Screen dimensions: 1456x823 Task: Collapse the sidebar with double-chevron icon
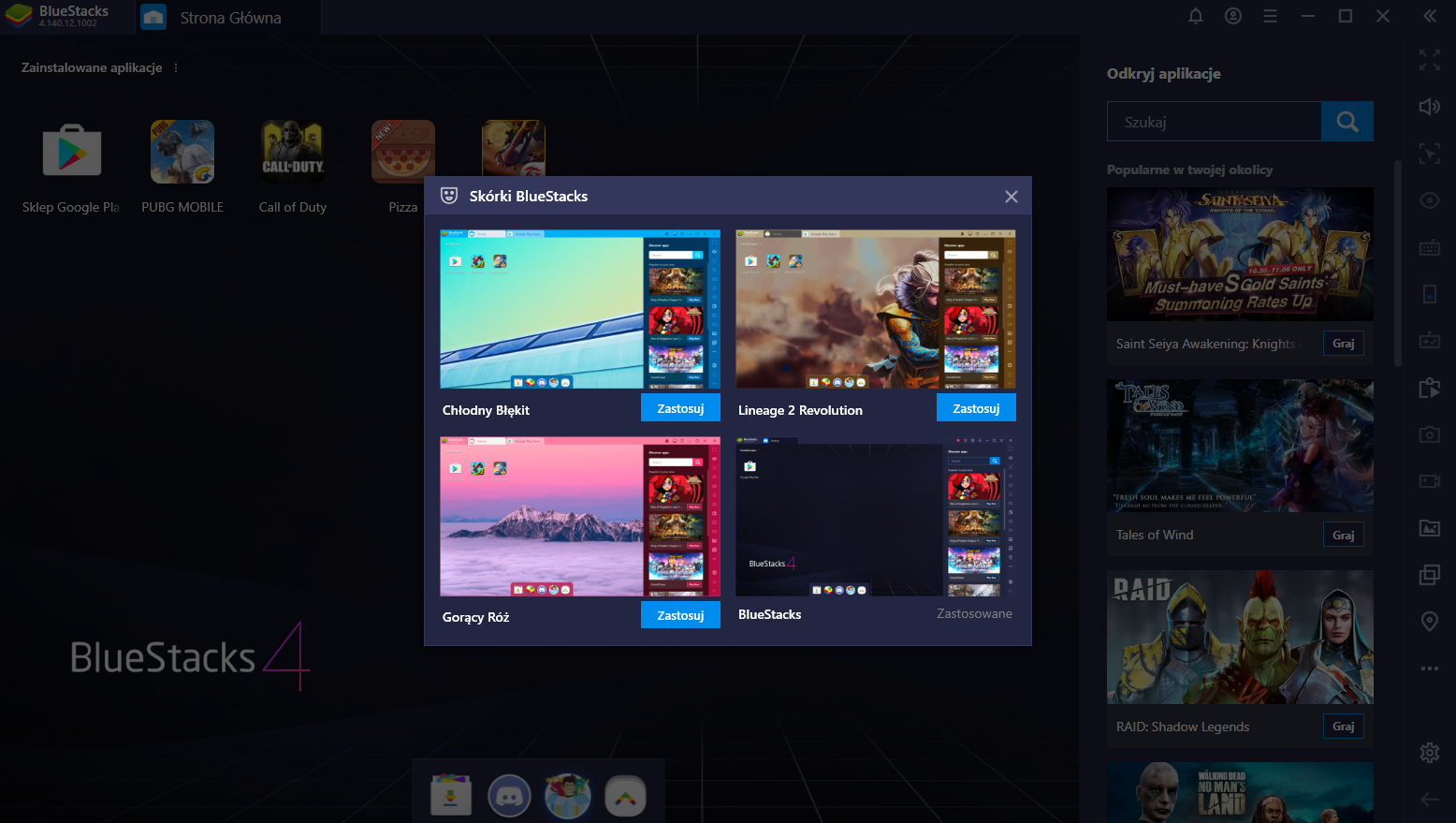[x=1429, y=16]
